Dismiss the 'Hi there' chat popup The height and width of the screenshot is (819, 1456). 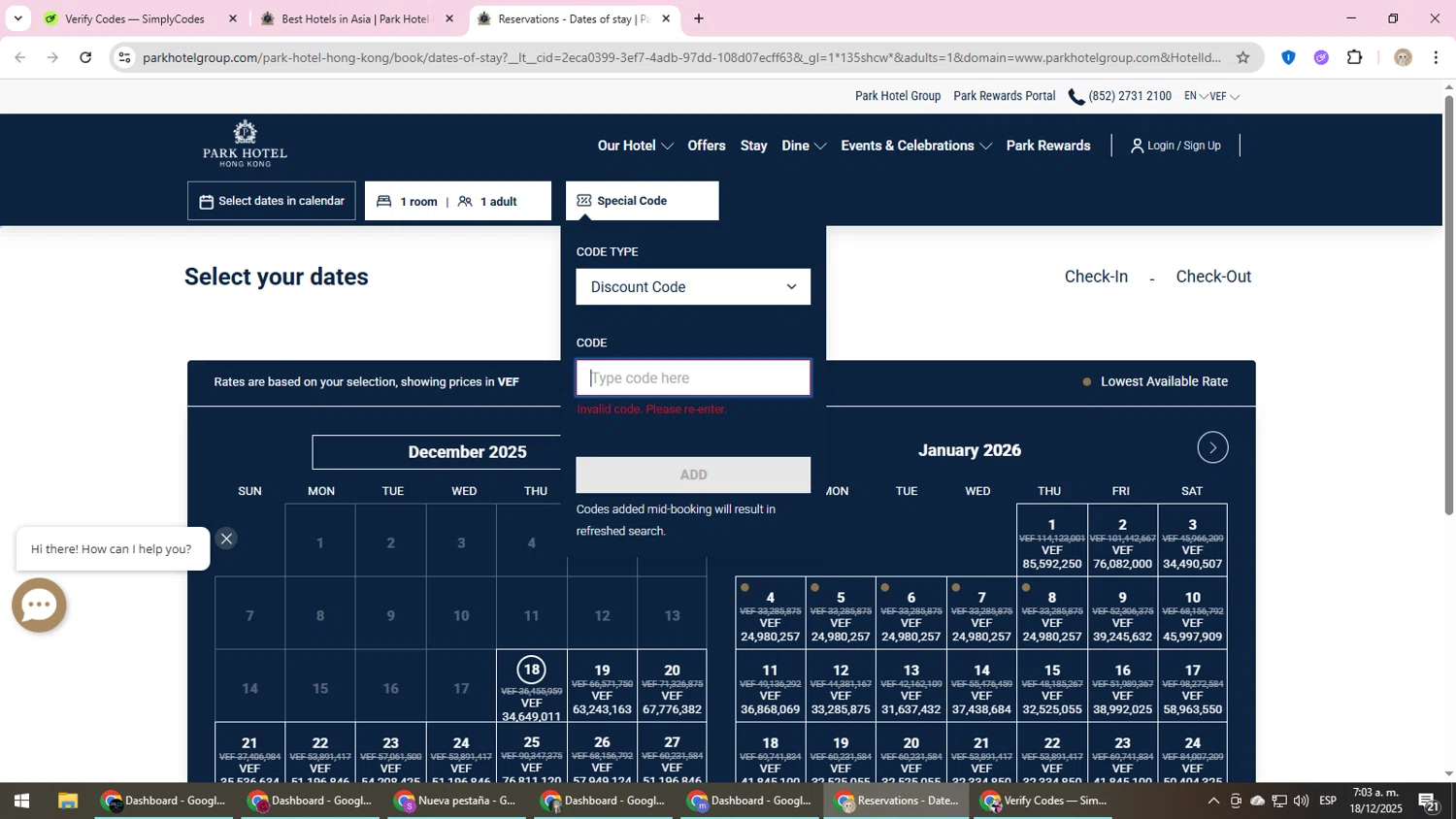(226, 539)
